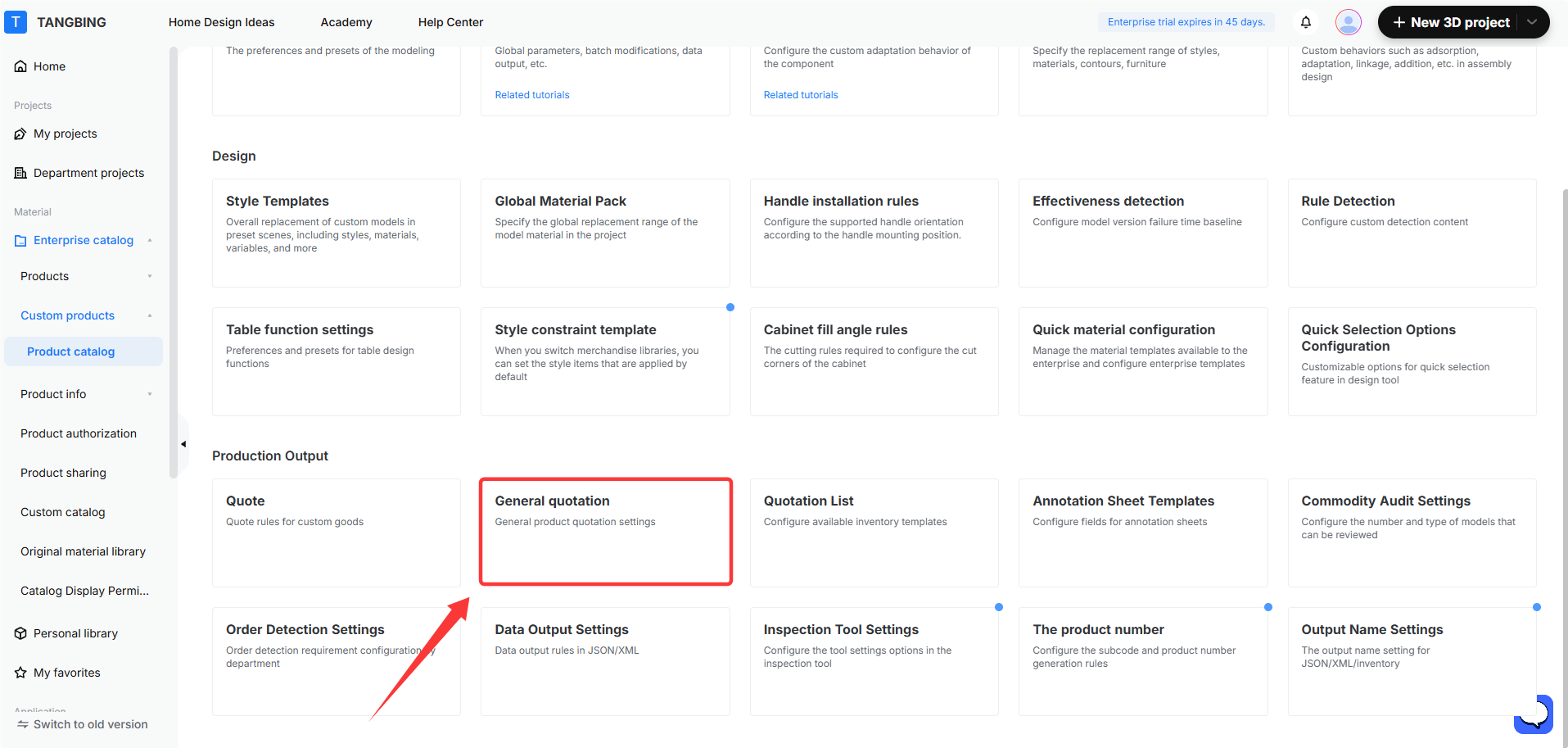
Task: Open Custom catalog in sidebar
Action: coord(63,512)
